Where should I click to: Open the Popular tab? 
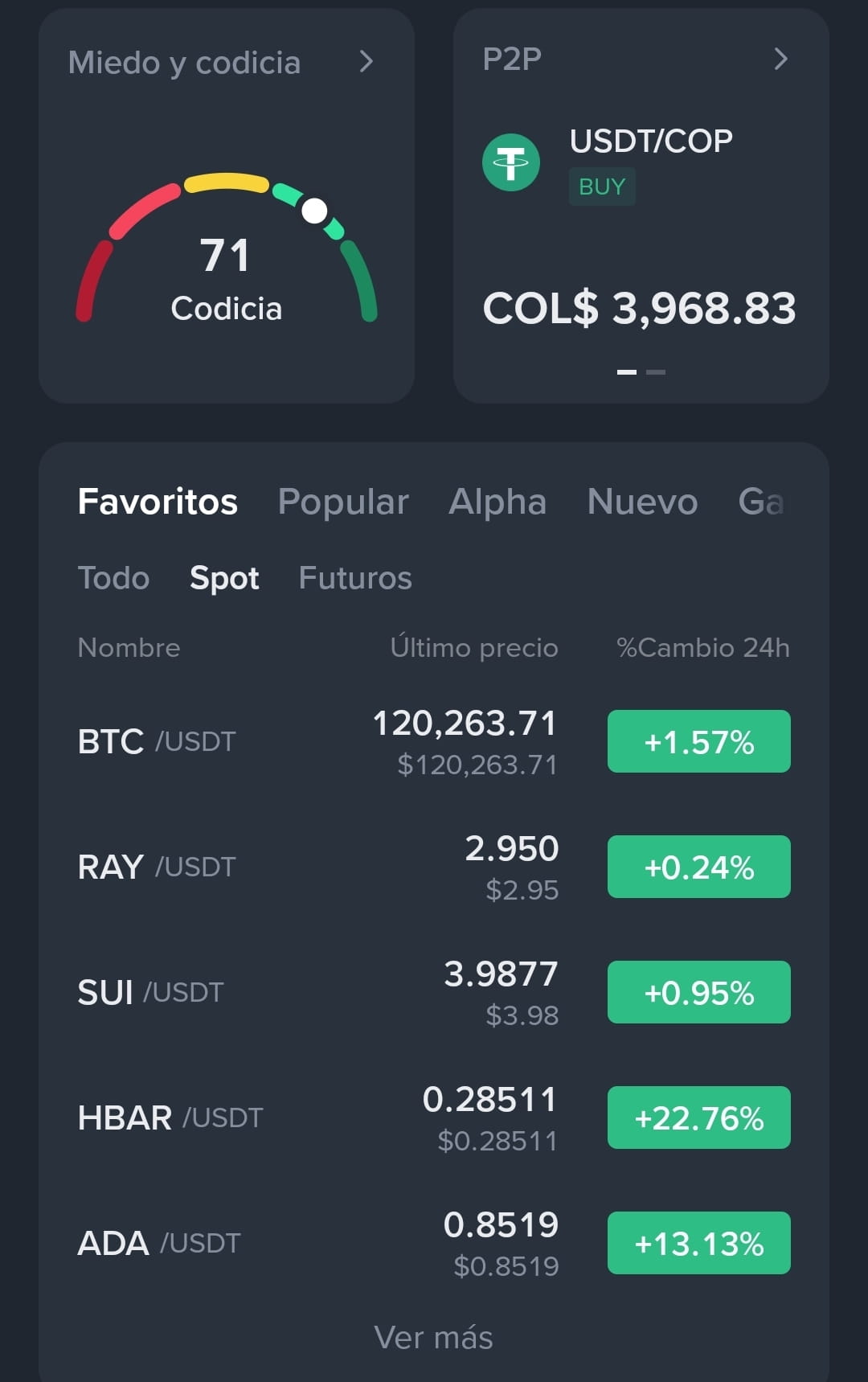pos(343,502)
